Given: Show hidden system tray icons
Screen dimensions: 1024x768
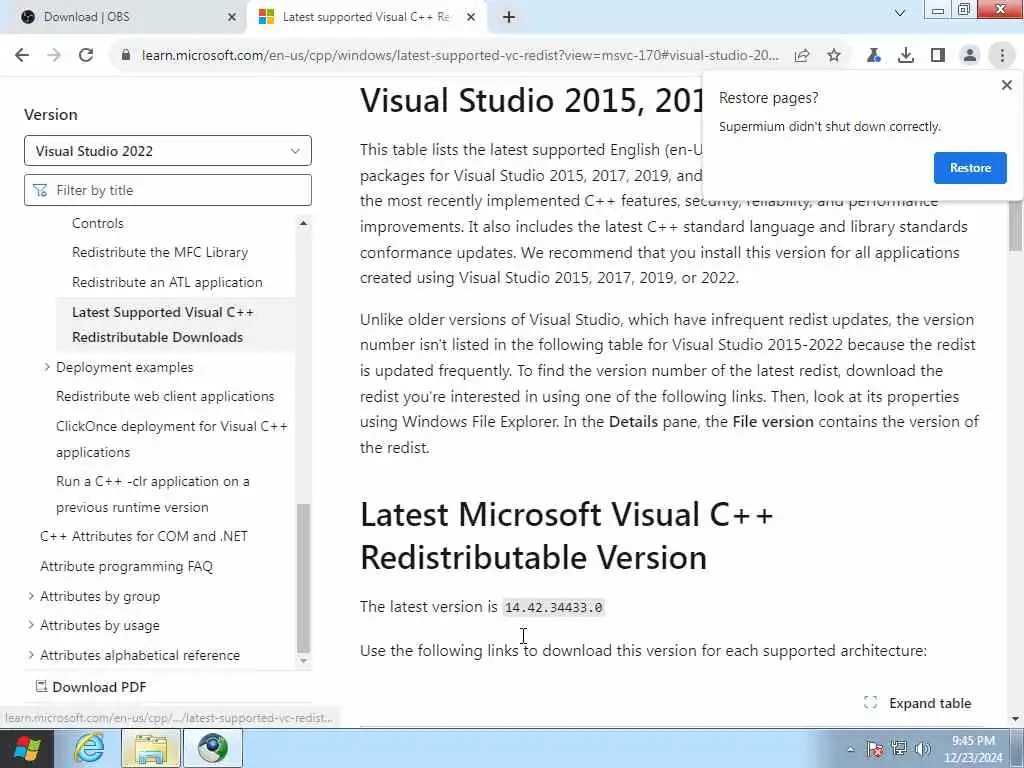Looking at the screenshot, I should (x=850, y=750).
